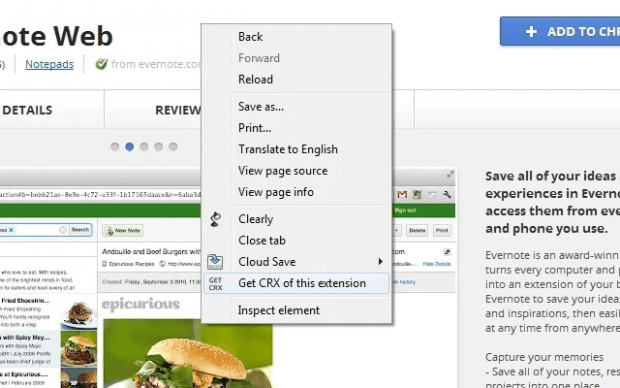Click the expand screenshot icon
Viewport: 620px width, 388px height.
coord(450,174)
